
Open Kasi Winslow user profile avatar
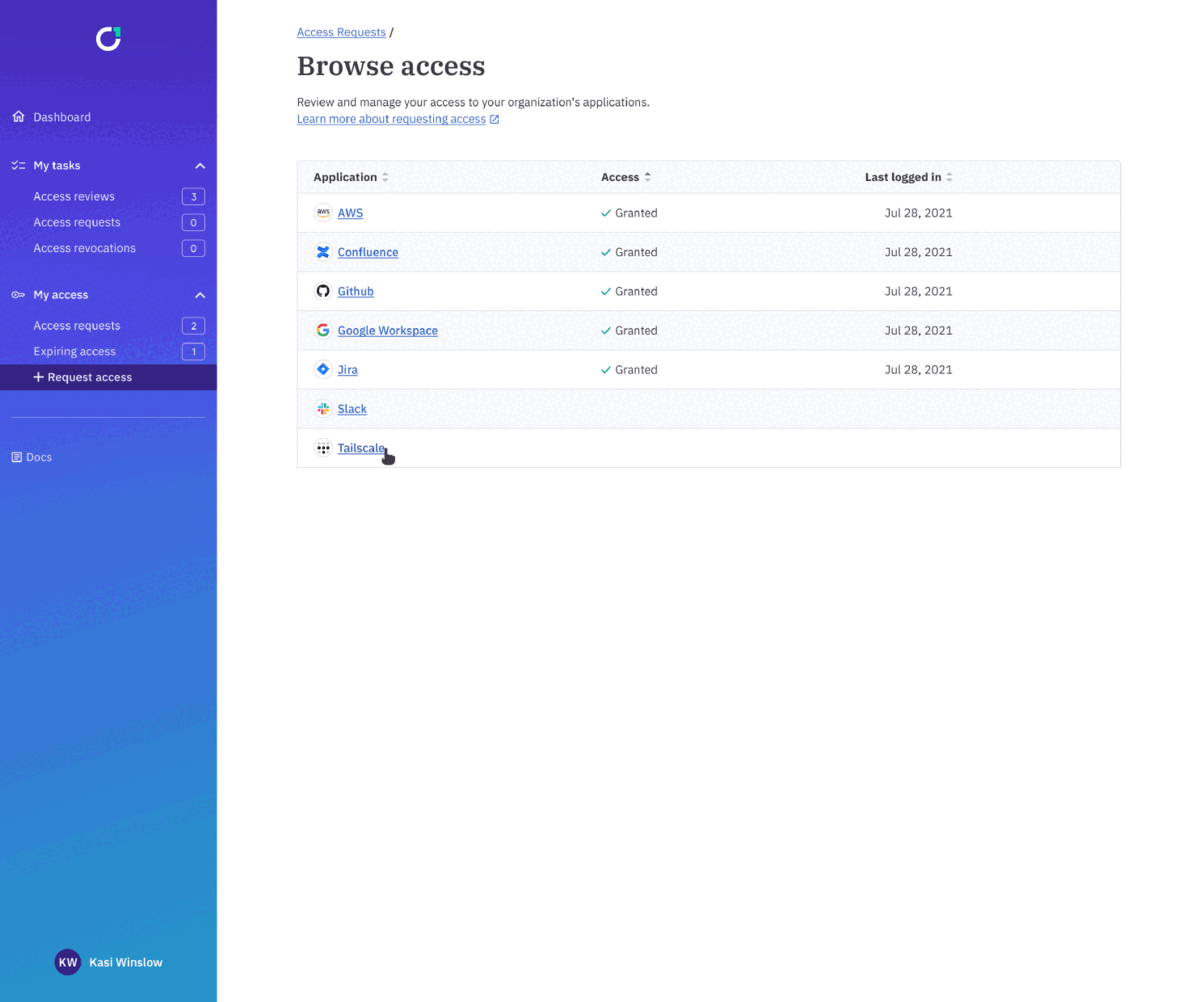pyautogui.click(x=68, y=962)
